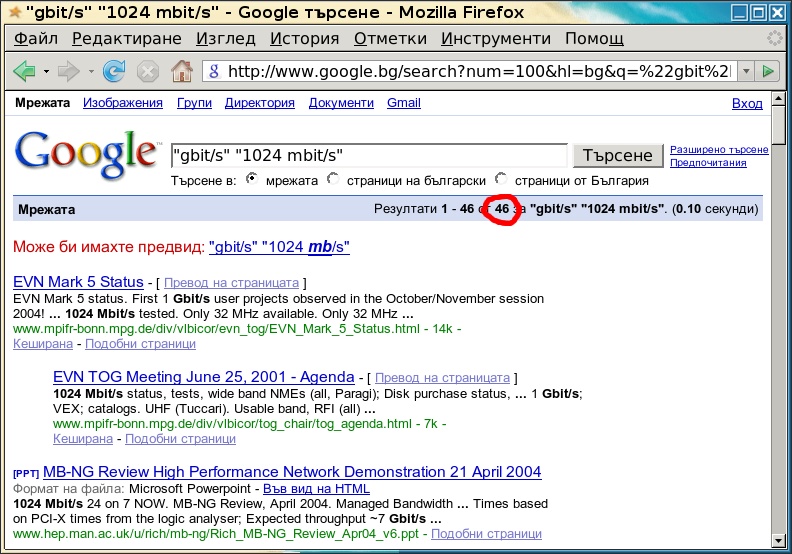Go to the Home page icon
792x554 pixels.
pos(182,71)
